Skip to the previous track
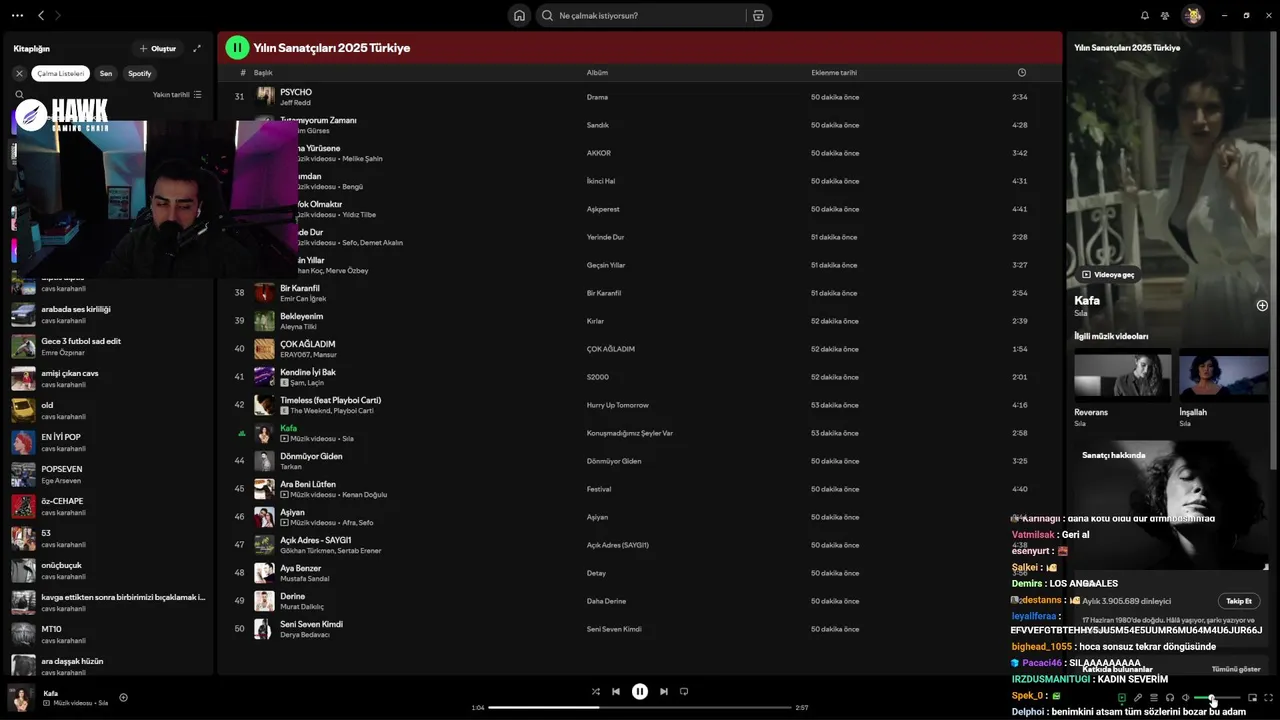 click(616, 691)
